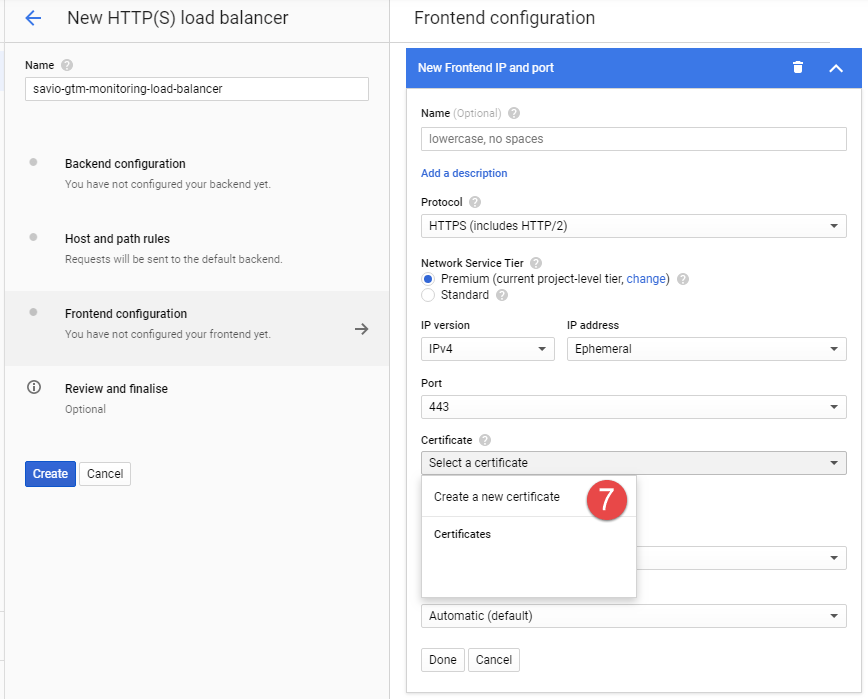This screenshot has height=699, width=868.
Task: Click help icon beside Protocol label
Action: click(475, 202)
